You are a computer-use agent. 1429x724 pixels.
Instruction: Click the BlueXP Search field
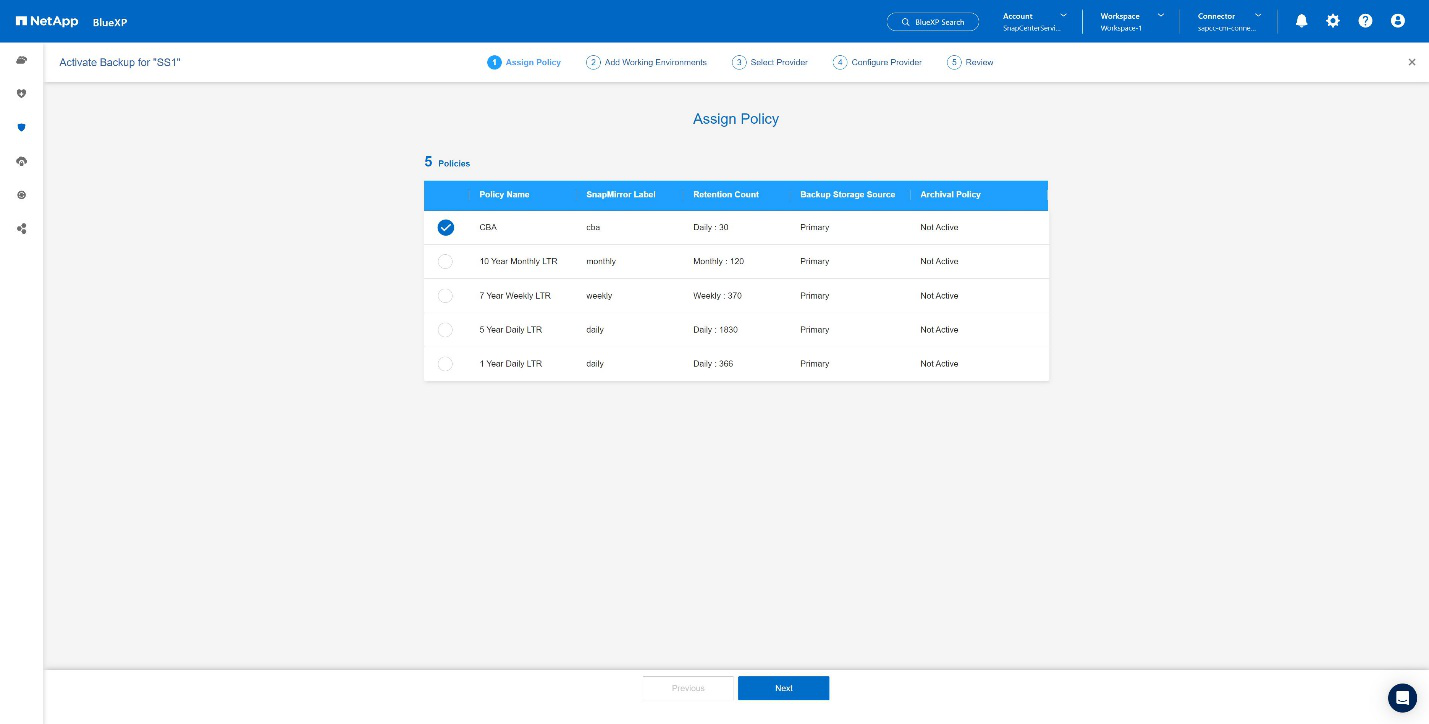point(933,21)
